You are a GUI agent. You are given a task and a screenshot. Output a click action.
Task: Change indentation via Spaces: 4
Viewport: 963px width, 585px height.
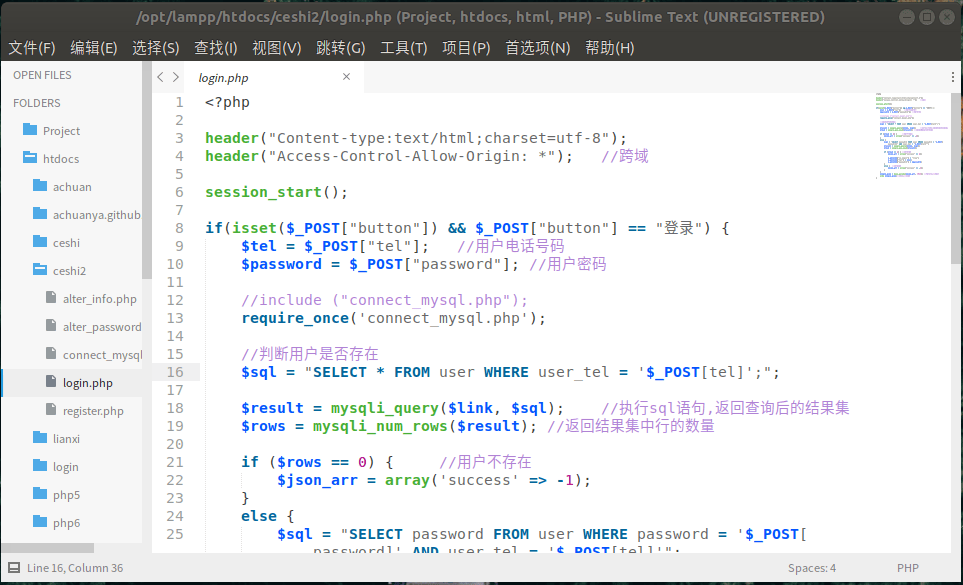pyautogui.click(x=811, y=568)
